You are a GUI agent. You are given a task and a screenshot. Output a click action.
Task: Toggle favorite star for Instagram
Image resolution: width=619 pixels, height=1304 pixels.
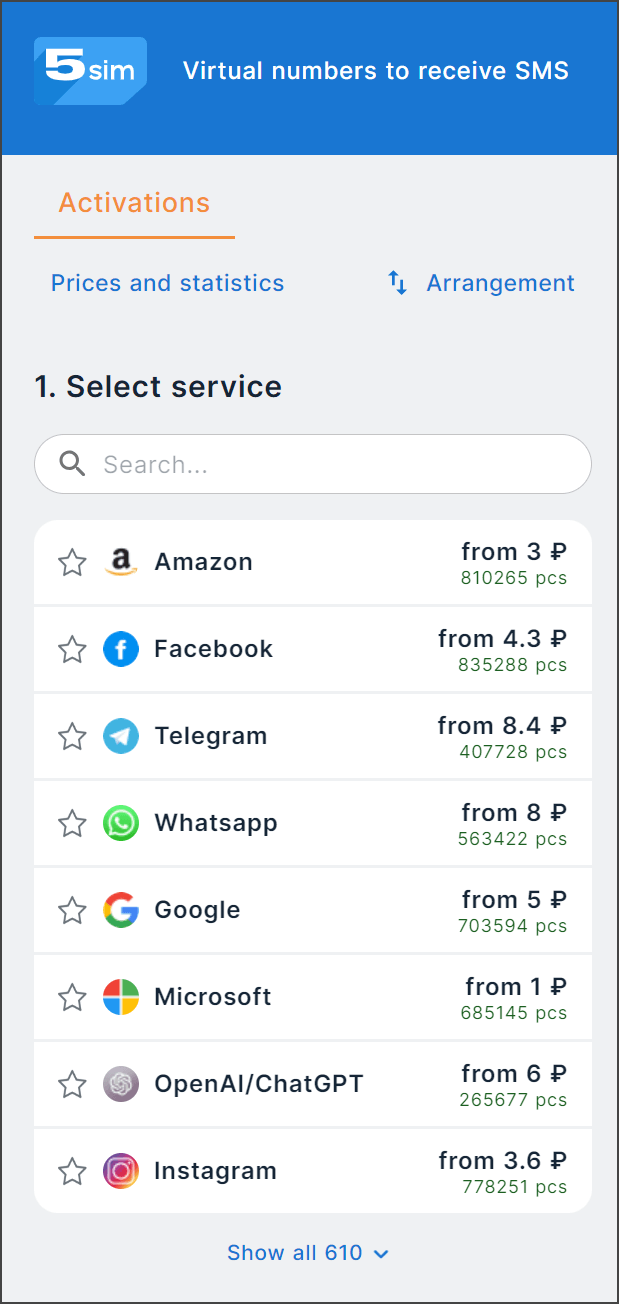click(72, 1172)
